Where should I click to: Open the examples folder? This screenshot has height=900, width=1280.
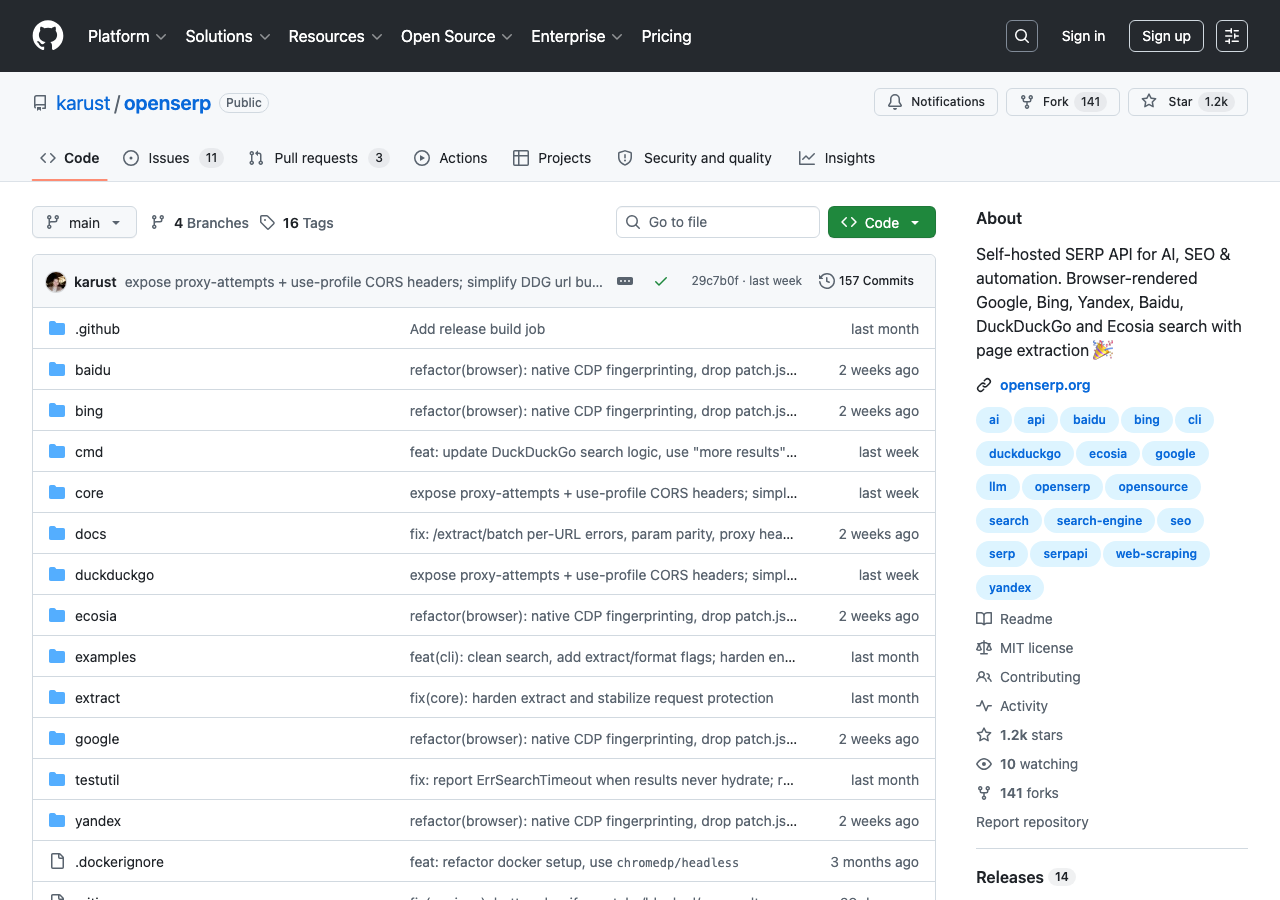[x=105, y=657]
